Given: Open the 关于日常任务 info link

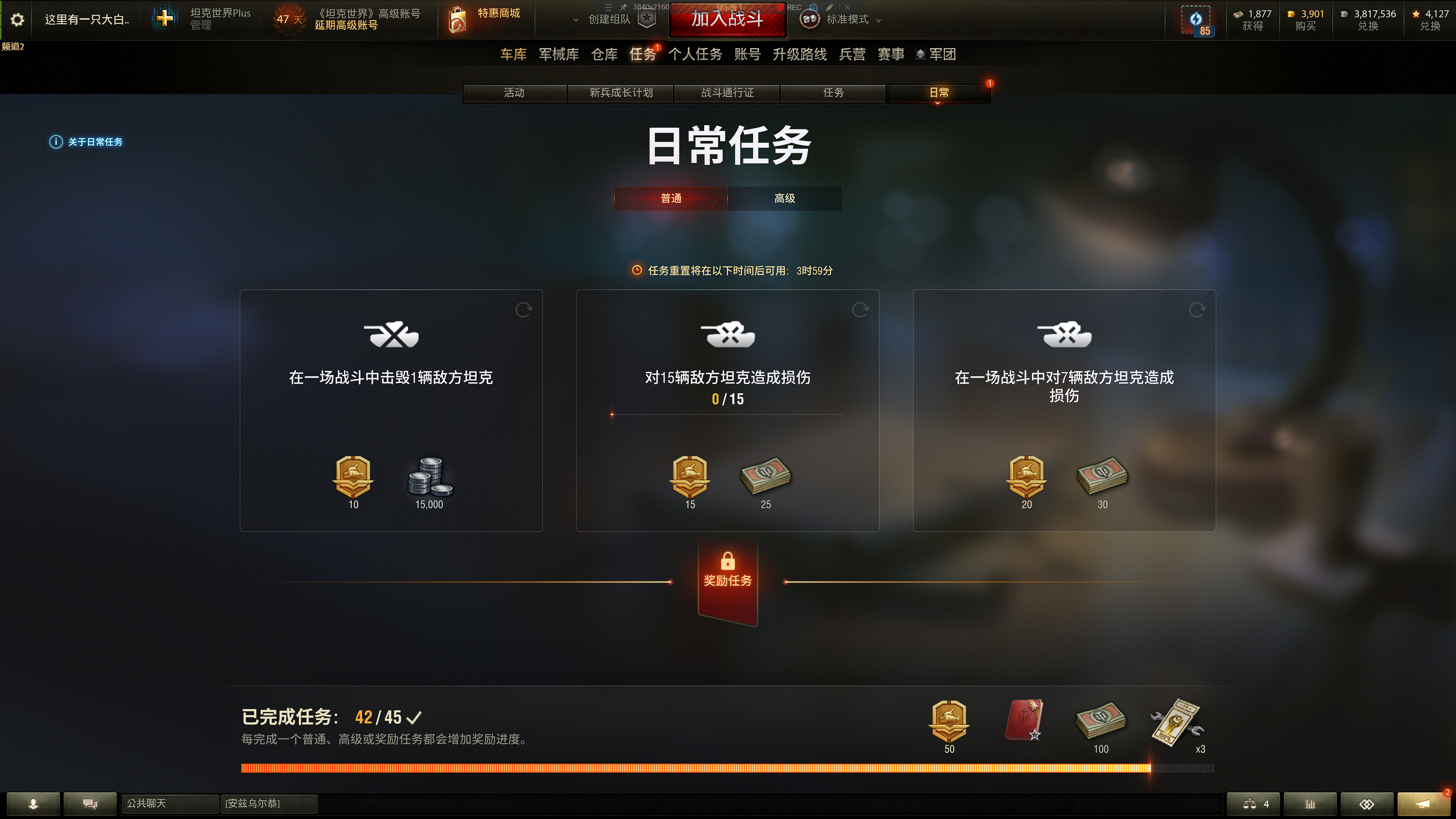Looking at the screenshot, I should 86,142.
